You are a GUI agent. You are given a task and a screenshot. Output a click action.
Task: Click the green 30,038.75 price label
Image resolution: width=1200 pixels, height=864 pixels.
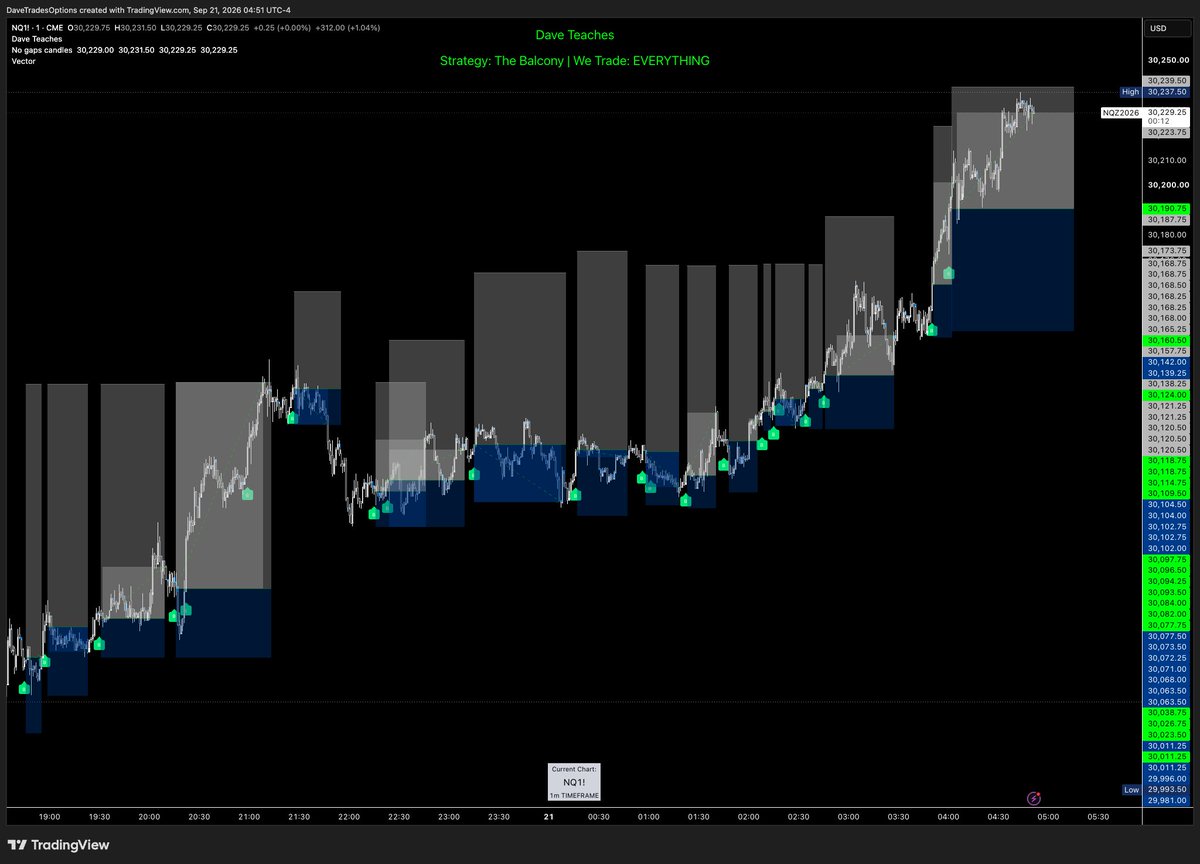tap(1167, 712)
